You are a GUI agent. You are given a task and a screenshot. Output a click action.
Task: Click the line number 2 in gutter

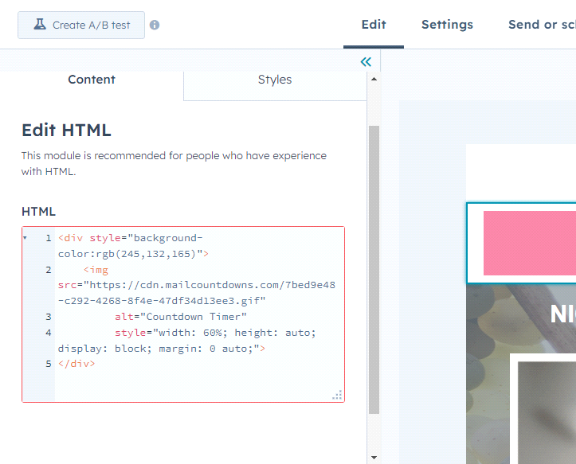pos(48,270)
